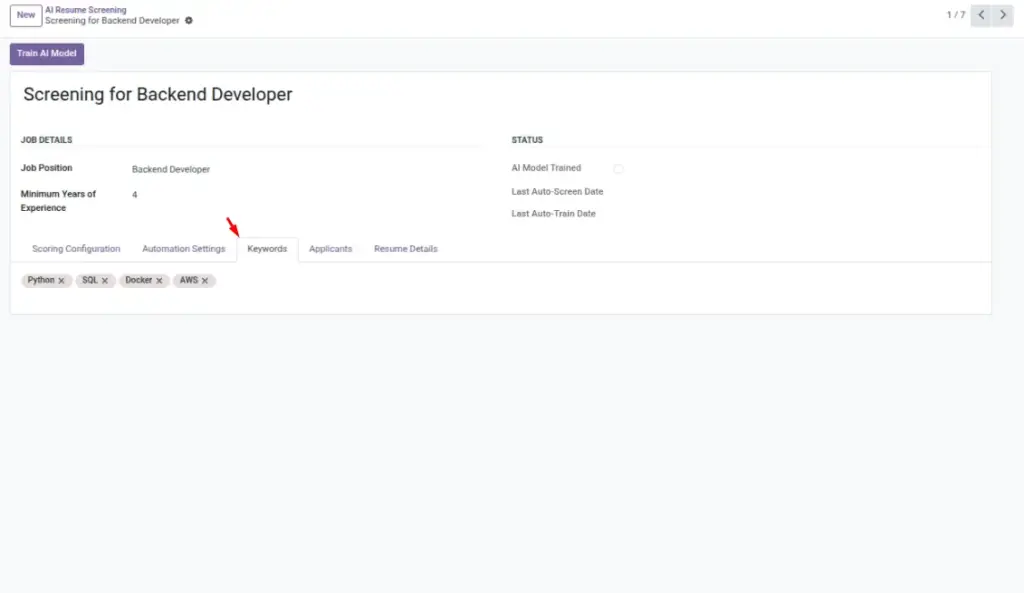Click the 1 / 7 pager counter
This screenshot has height=593, width=1024.
click(x=955, y=15)
